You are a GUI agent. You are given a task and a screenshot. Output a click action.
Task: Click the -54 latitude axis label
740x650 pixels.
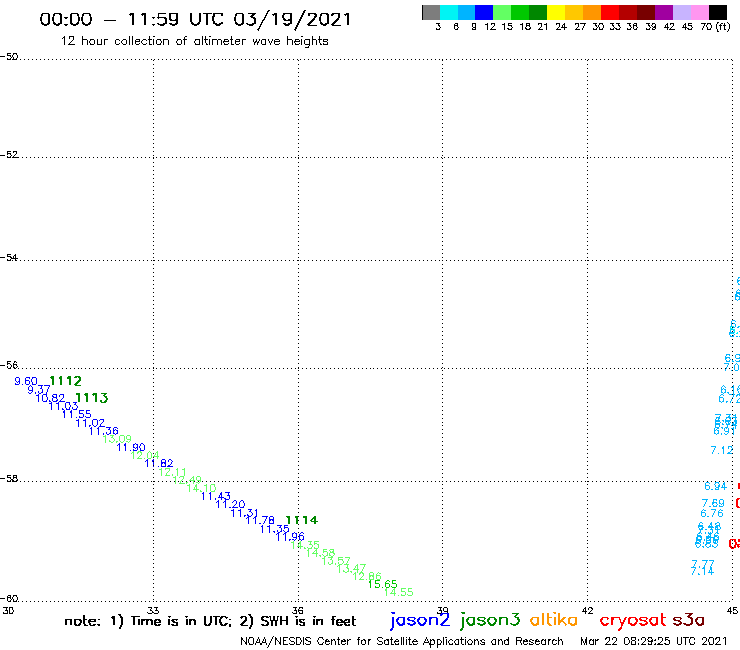point(9,258)
